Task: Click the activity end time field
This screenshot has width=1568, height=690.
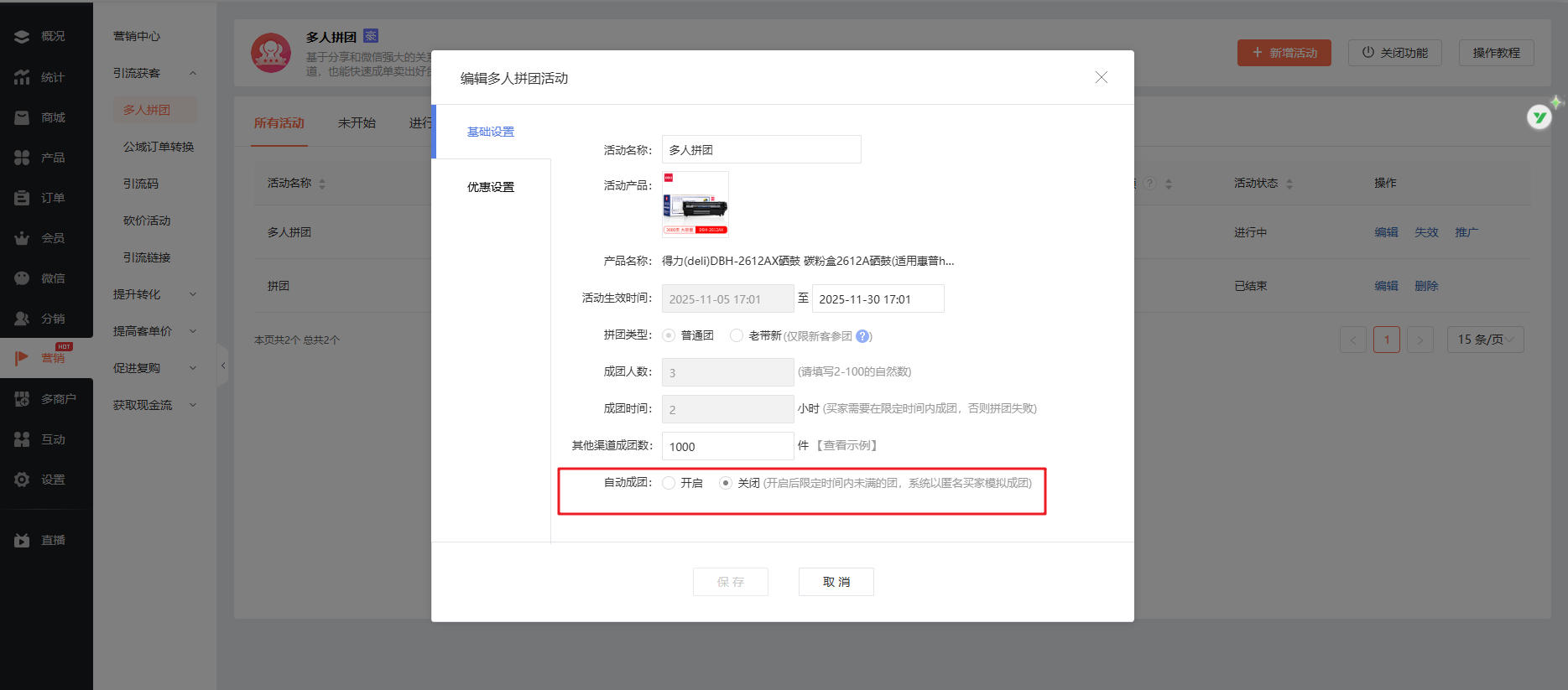Action: coord(878,298)
